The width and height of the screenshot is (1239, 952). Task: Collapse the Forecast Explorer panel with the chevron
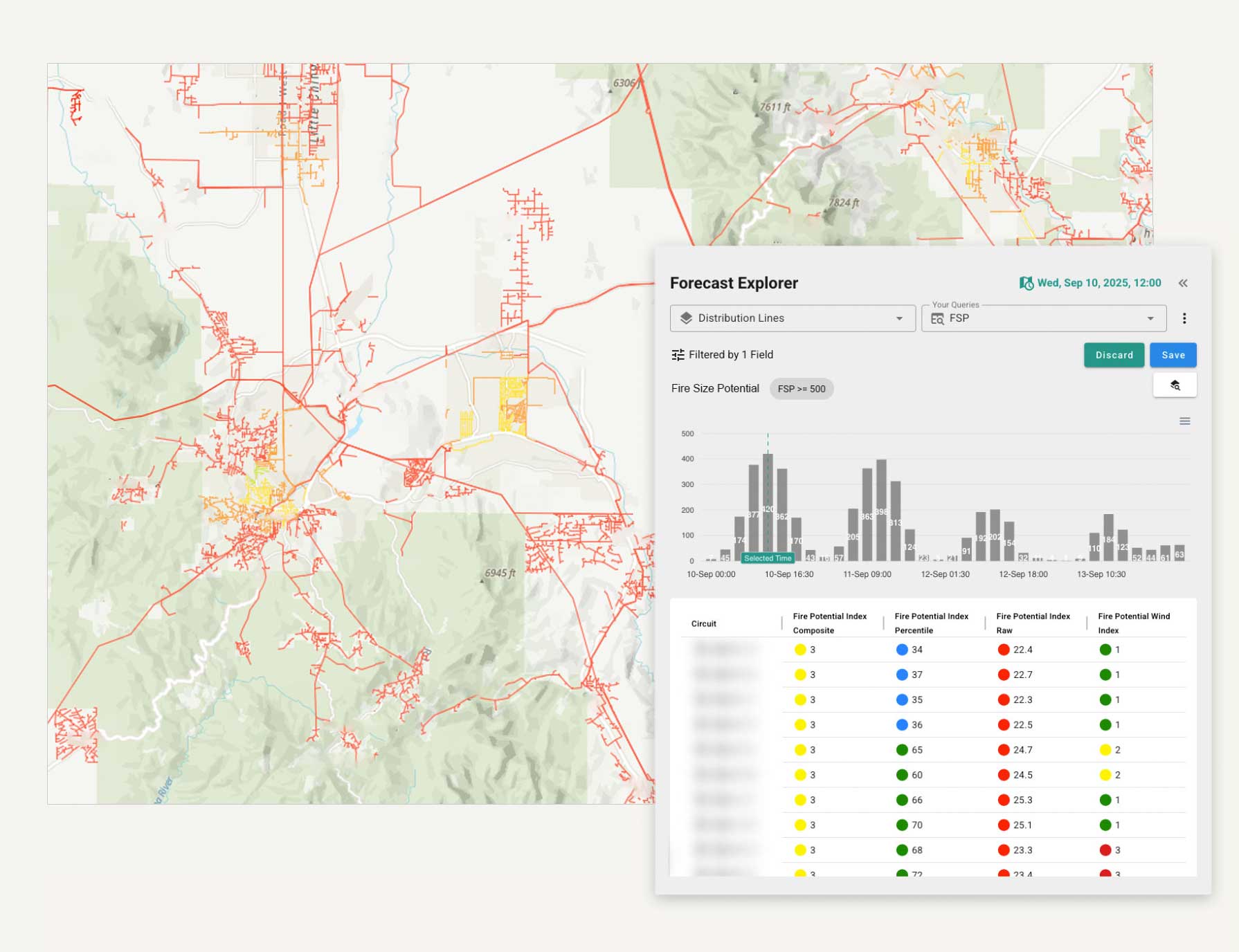[x=1183, y=283]
